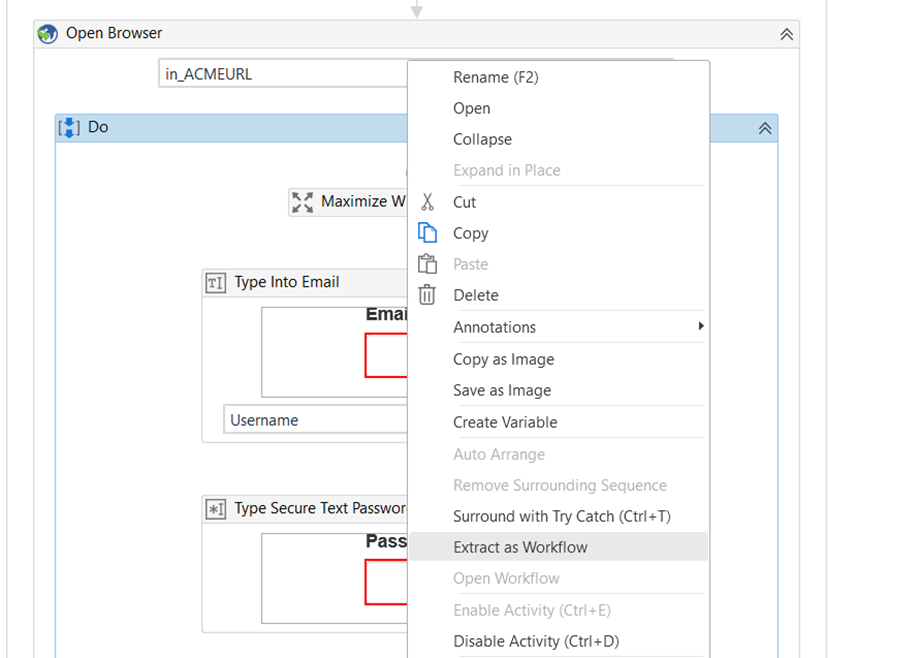Select Create Variable menu entry

tap(559, 422)
